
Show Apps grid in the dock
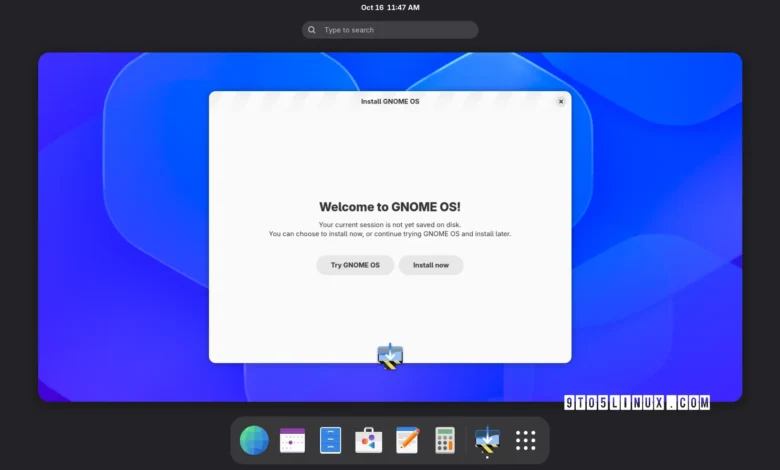click(525, 441)
